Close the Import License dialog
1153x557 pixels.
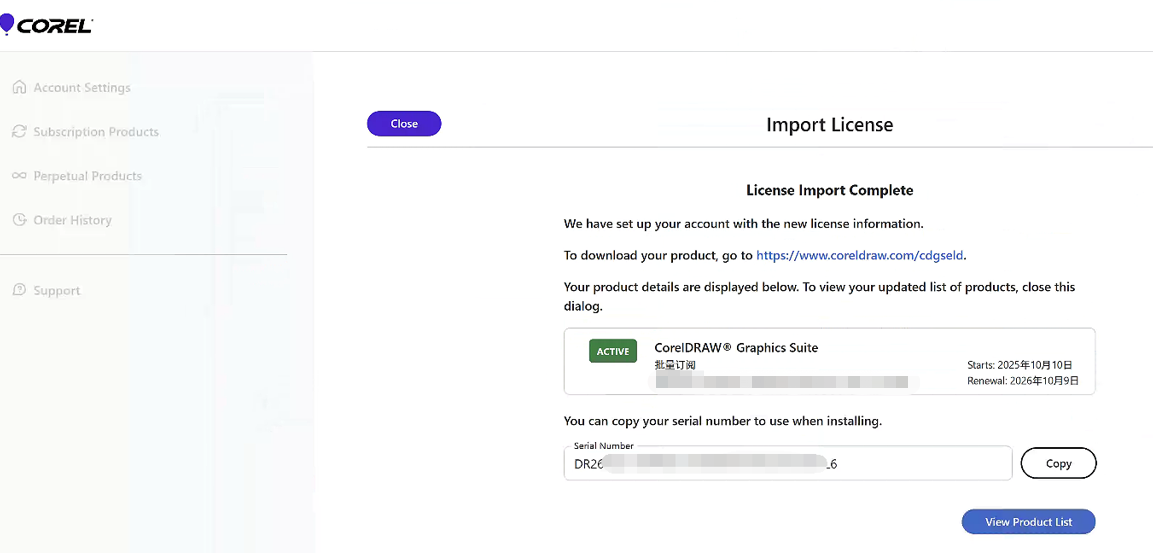tap(404, 124)
